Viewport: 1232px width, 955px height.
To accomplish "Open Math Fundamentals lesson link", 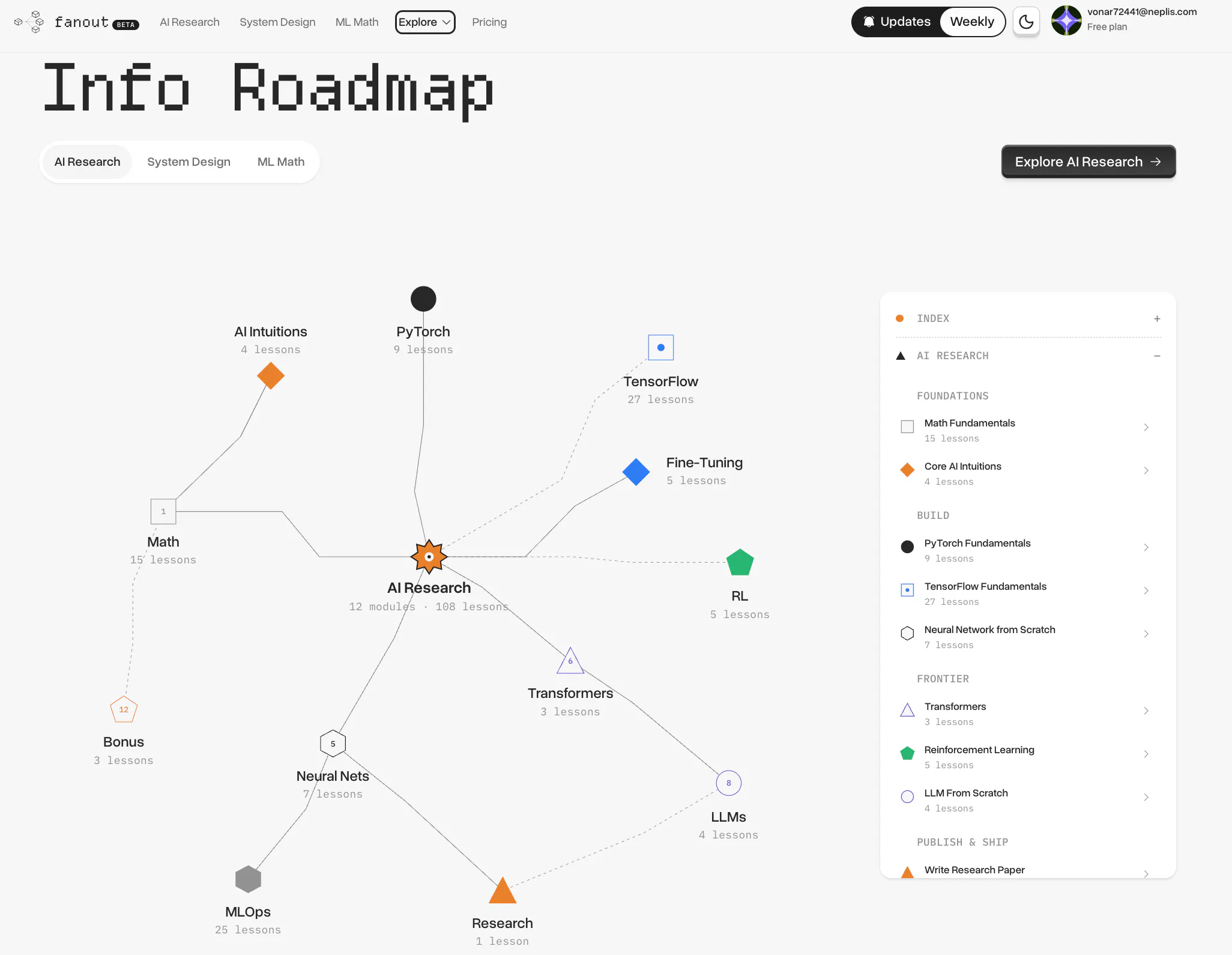I will point(969,423).
